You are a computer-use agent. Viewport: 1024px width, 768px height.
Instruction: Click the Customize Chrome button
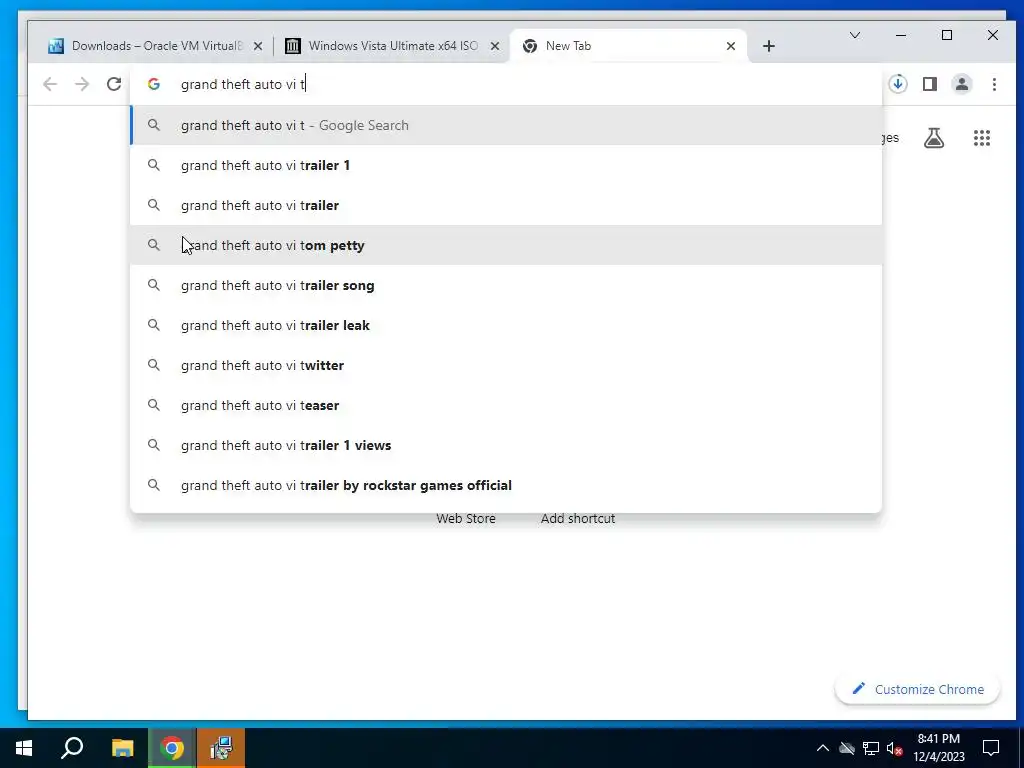pos(918,689)
